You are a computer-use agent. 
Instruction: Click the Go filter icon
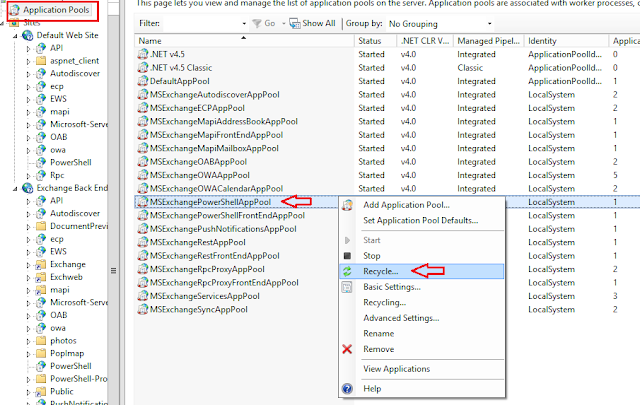257,24
